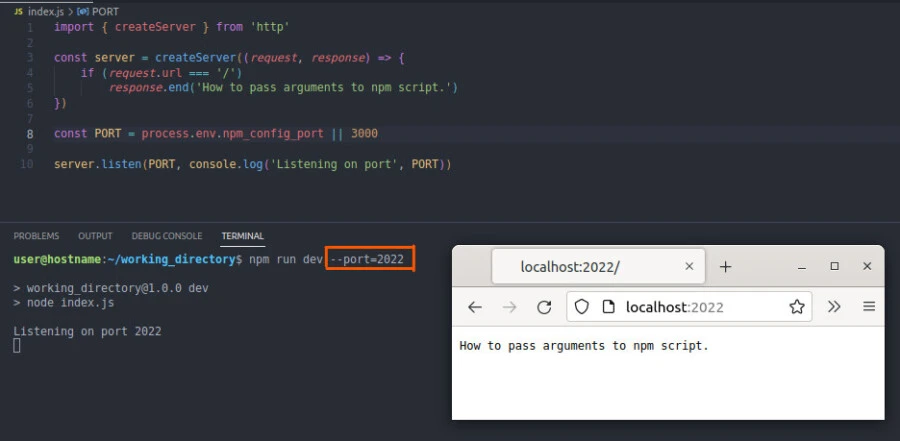This screenshot has height=441, width=900.
Task: Click line number 8 in editor gutter
Action: 30,133
